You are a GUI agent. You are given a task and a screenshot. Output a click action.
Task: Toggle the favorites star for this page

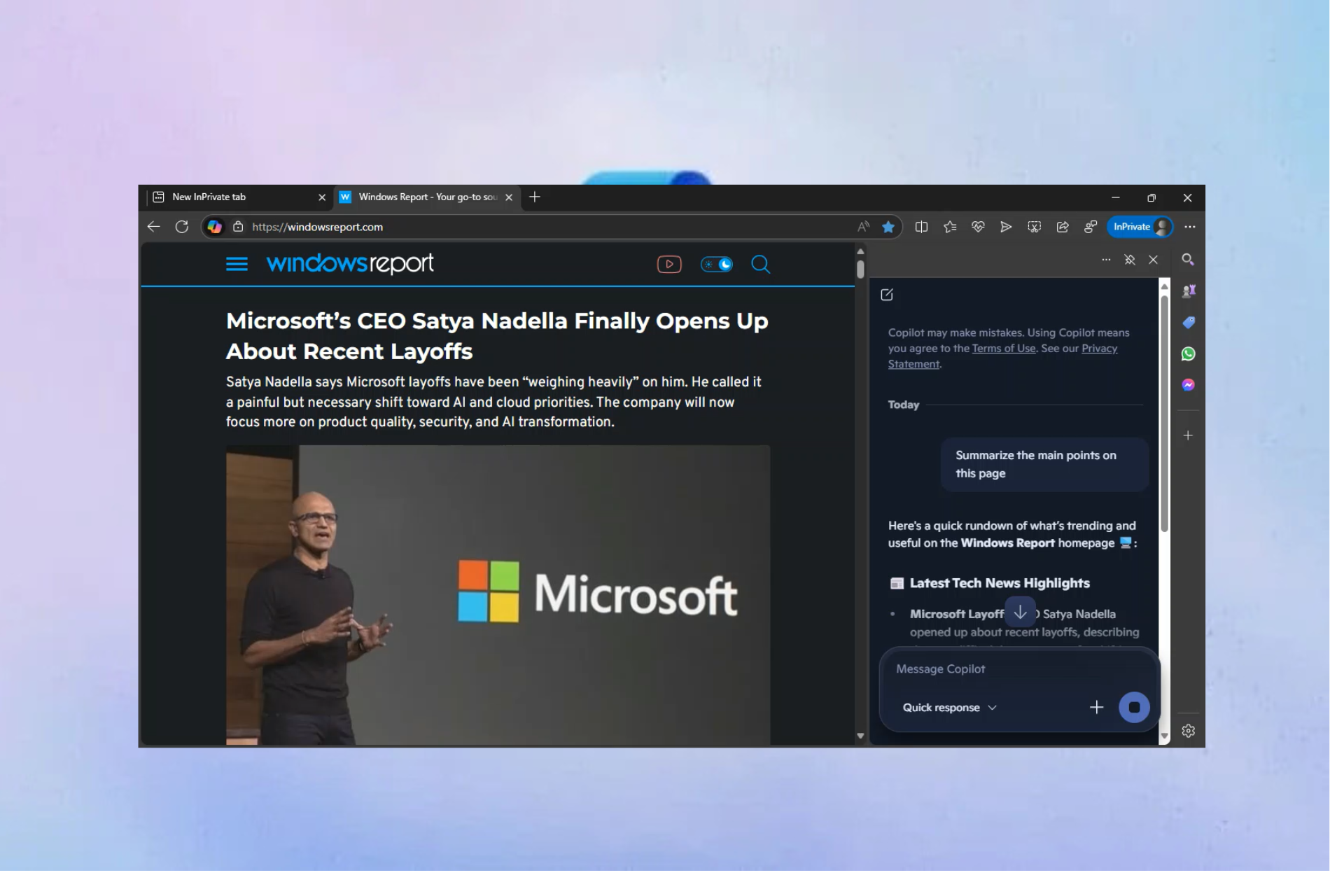tap(889, 227)
